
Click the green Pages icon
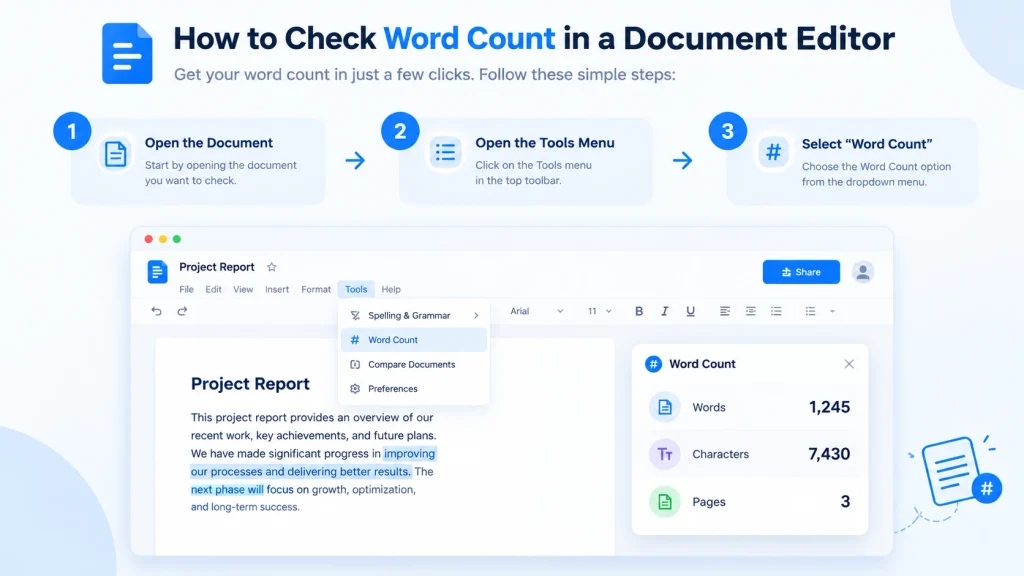(665, 502)
